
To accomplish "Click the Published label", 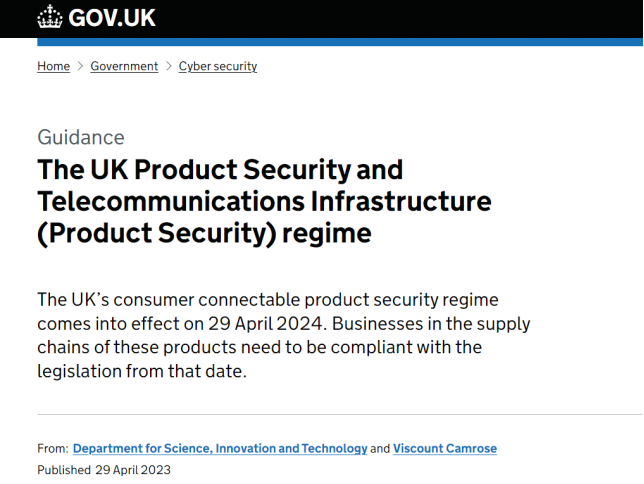I will [64, 470].
